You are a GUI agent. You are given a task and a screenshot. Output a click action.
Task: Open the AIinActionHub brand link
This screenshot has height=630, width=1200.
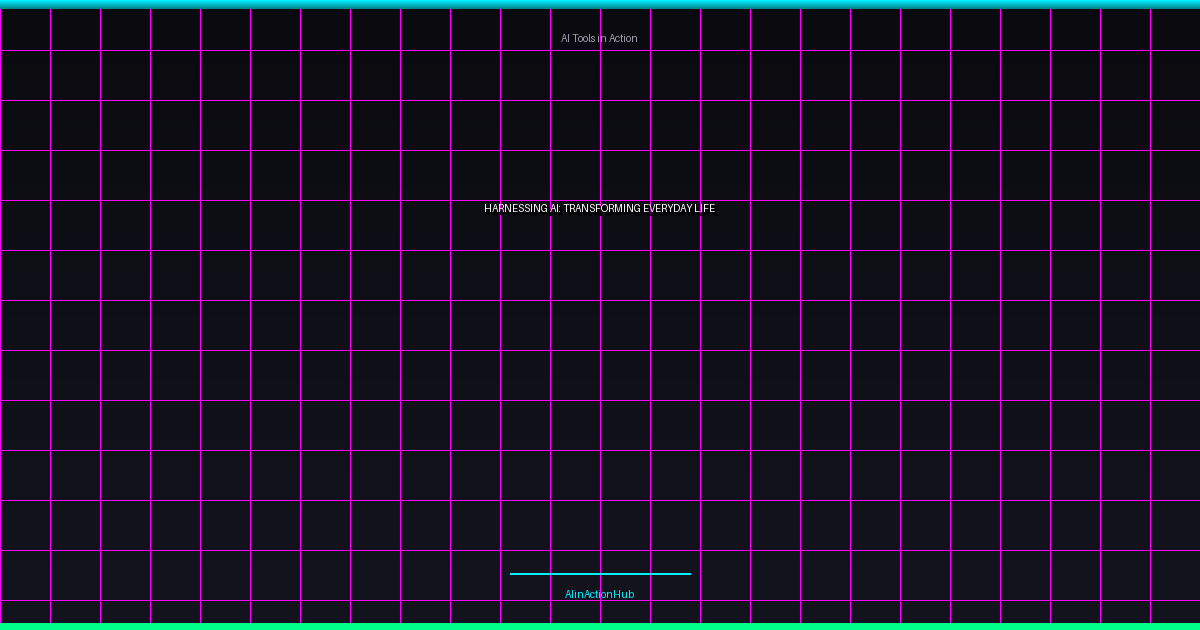[599, 594]
